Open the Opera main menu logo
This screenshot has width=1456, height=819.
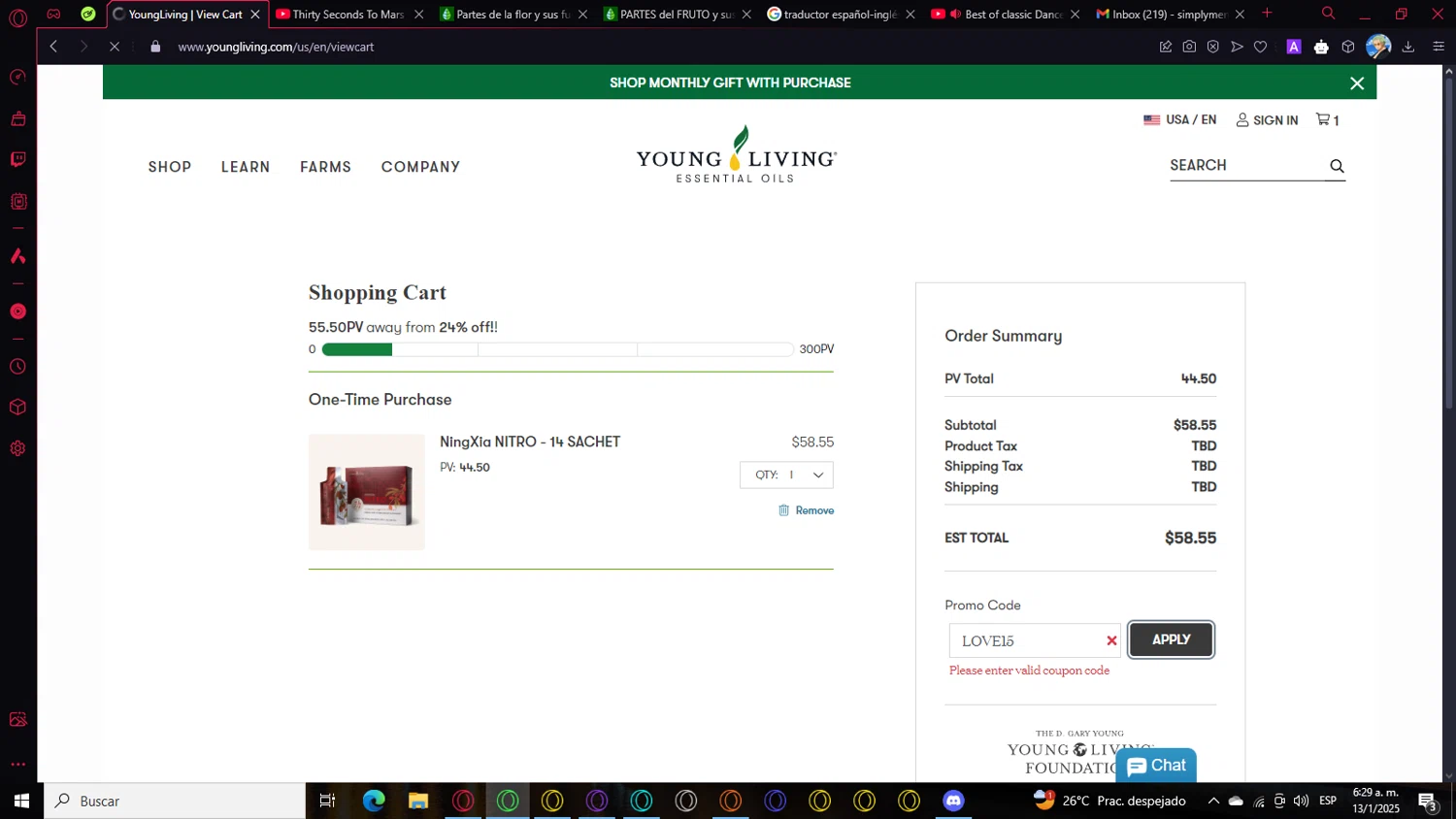(x=17, y=17)
